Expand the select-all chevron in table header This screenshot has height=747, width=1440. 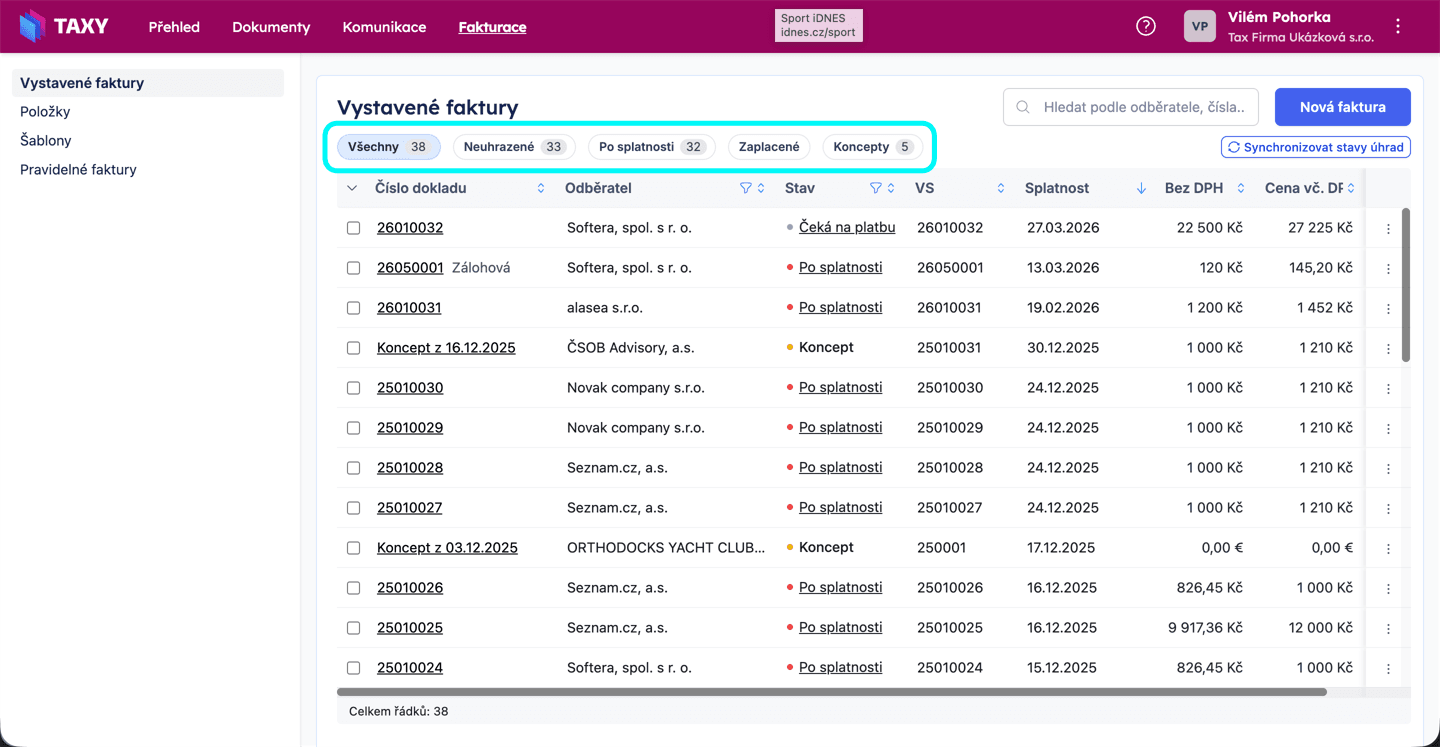[352, 188]
